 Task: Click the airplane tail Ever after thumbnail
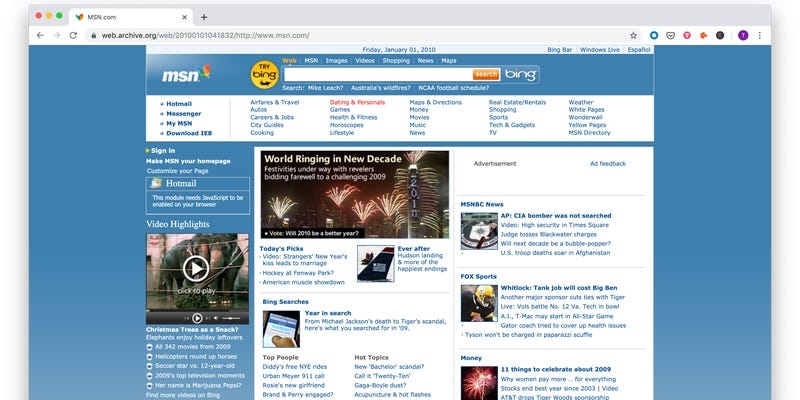(376, 264)
